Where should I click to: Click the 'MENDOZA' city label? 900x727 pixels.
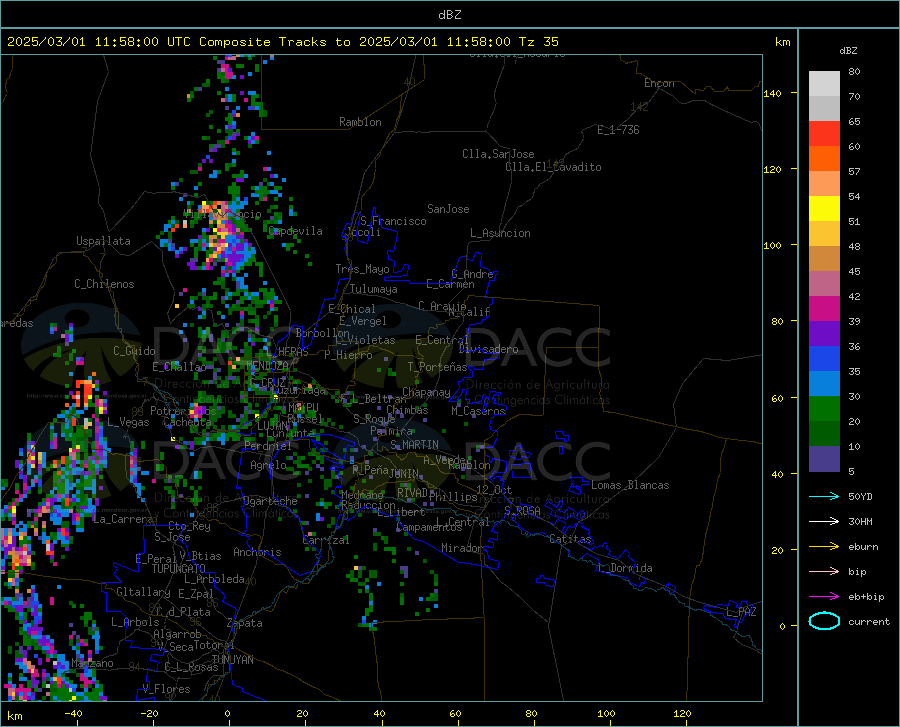tap(267, 366)
